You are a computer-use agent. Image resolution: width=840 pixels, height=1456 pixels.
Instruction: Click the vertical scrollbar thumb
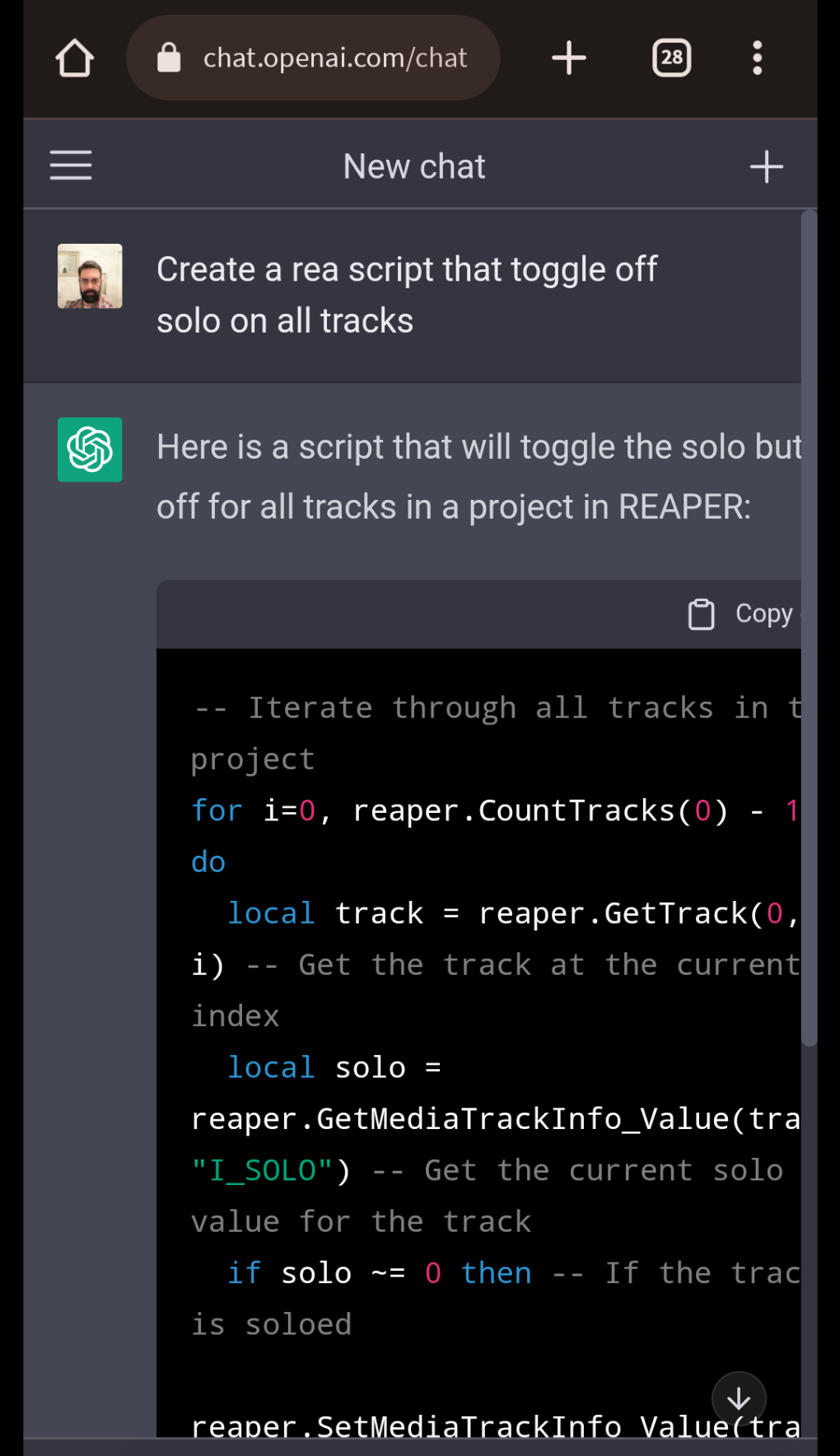pyautogui.click(x=810, y=626)
